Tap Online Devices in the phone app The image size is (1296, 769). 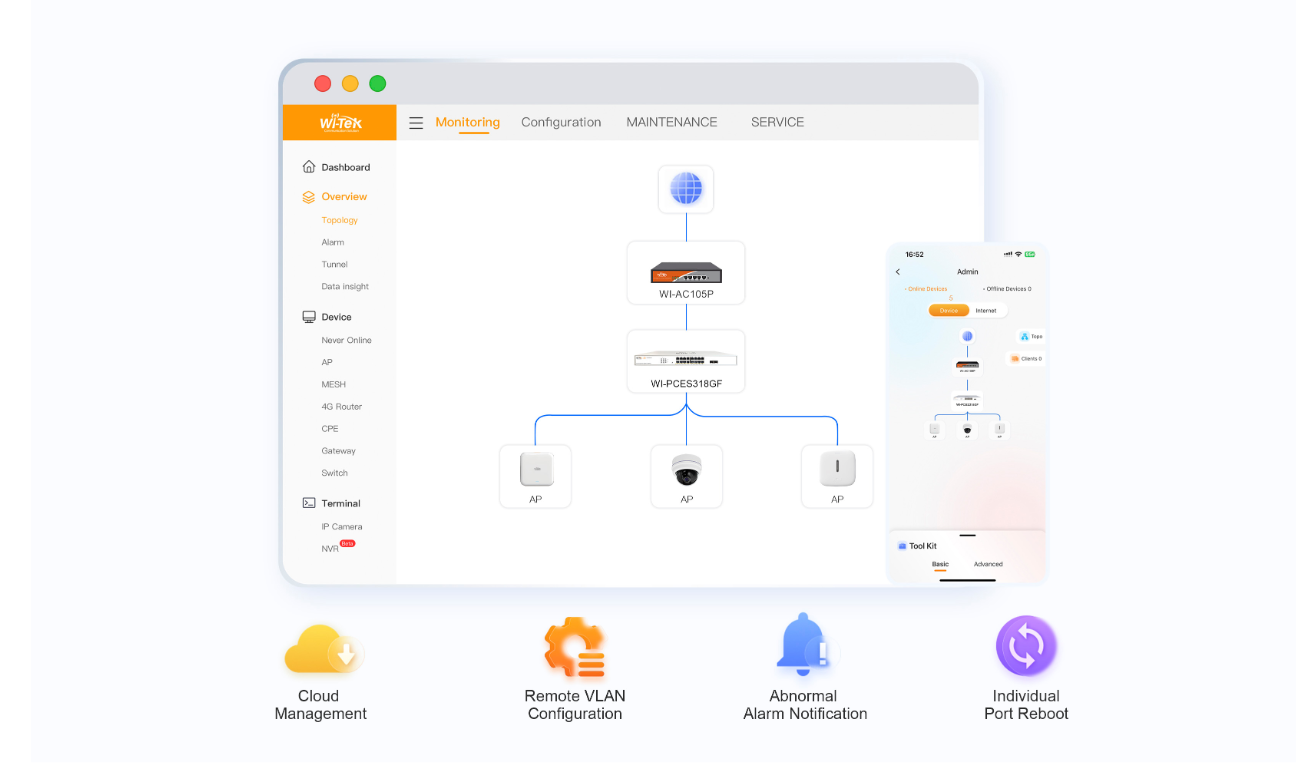[x=926, y=289]
